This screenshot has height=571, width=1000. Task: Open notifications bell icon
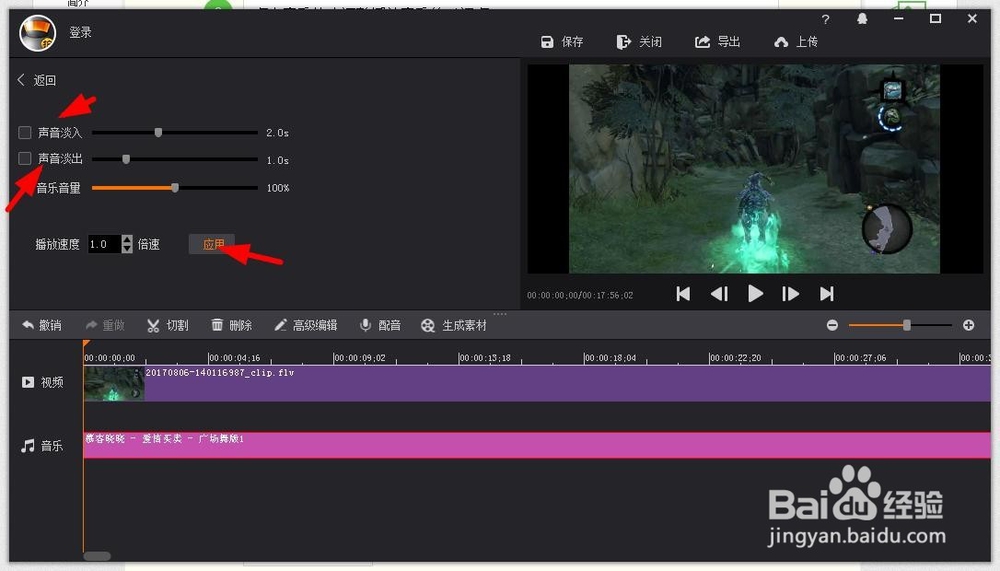[x=862, y=19]
